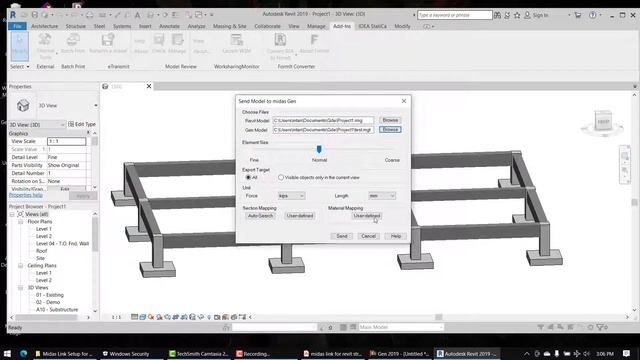The width and height of the screenshot is (640, 360).
Task: Click Browse next to Gen Model path
Action: click(390, 129)
